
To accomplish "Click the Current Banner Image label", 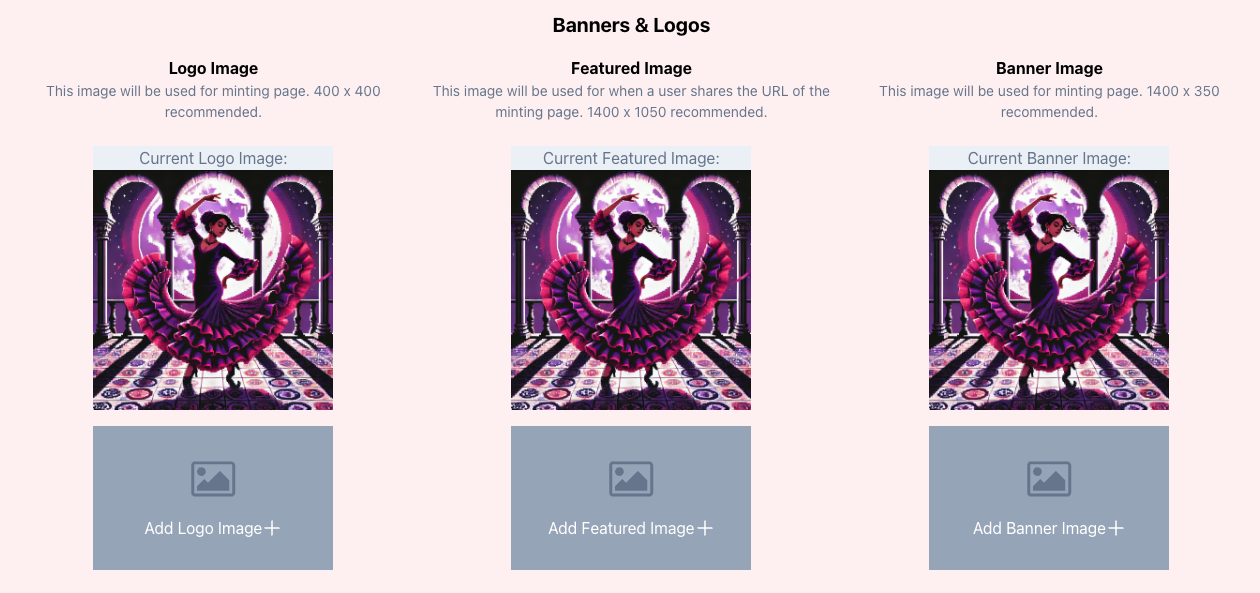I will 1049,158.
